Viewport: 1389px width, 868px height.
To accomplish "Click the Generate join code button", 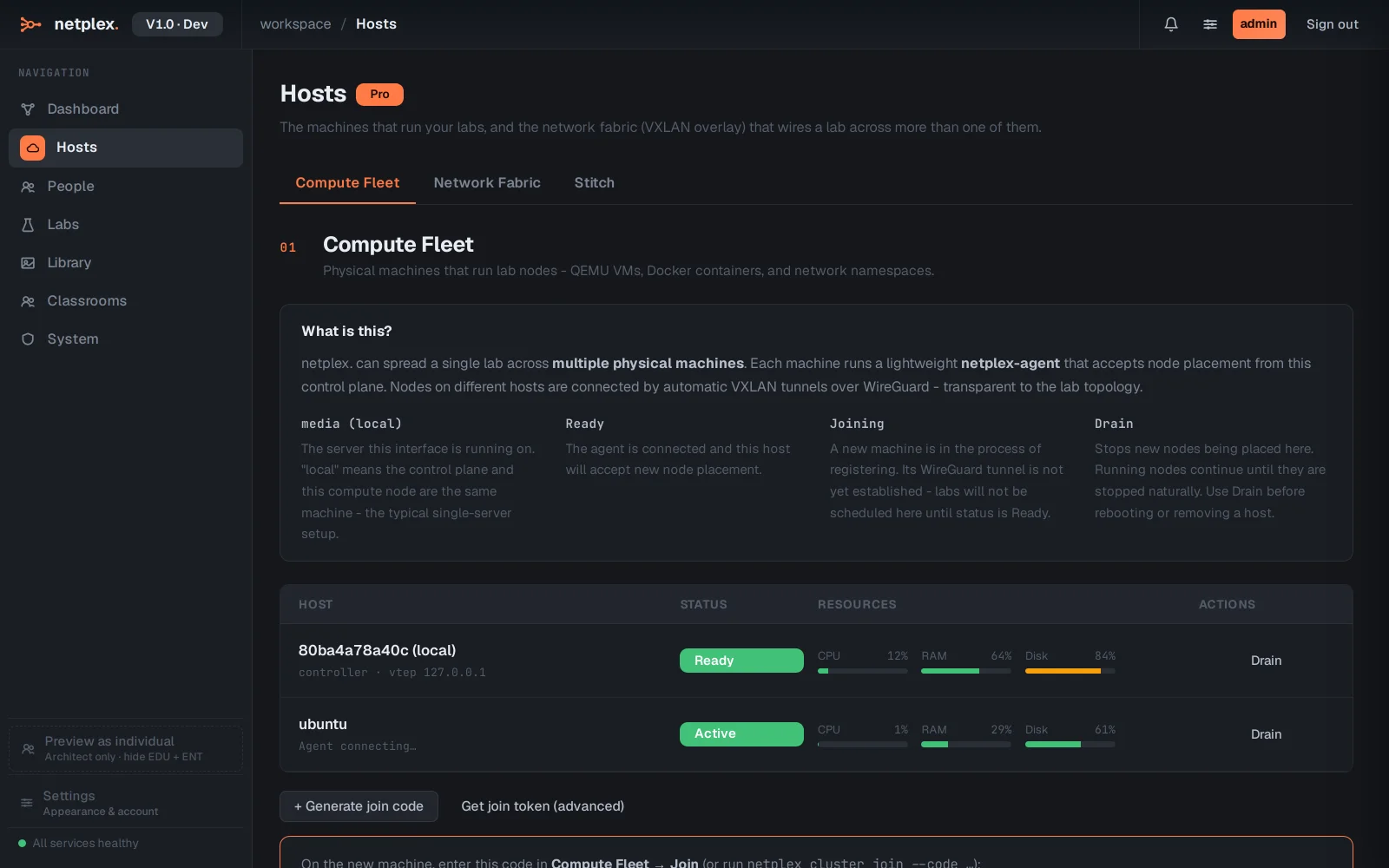I will (359, 806).
